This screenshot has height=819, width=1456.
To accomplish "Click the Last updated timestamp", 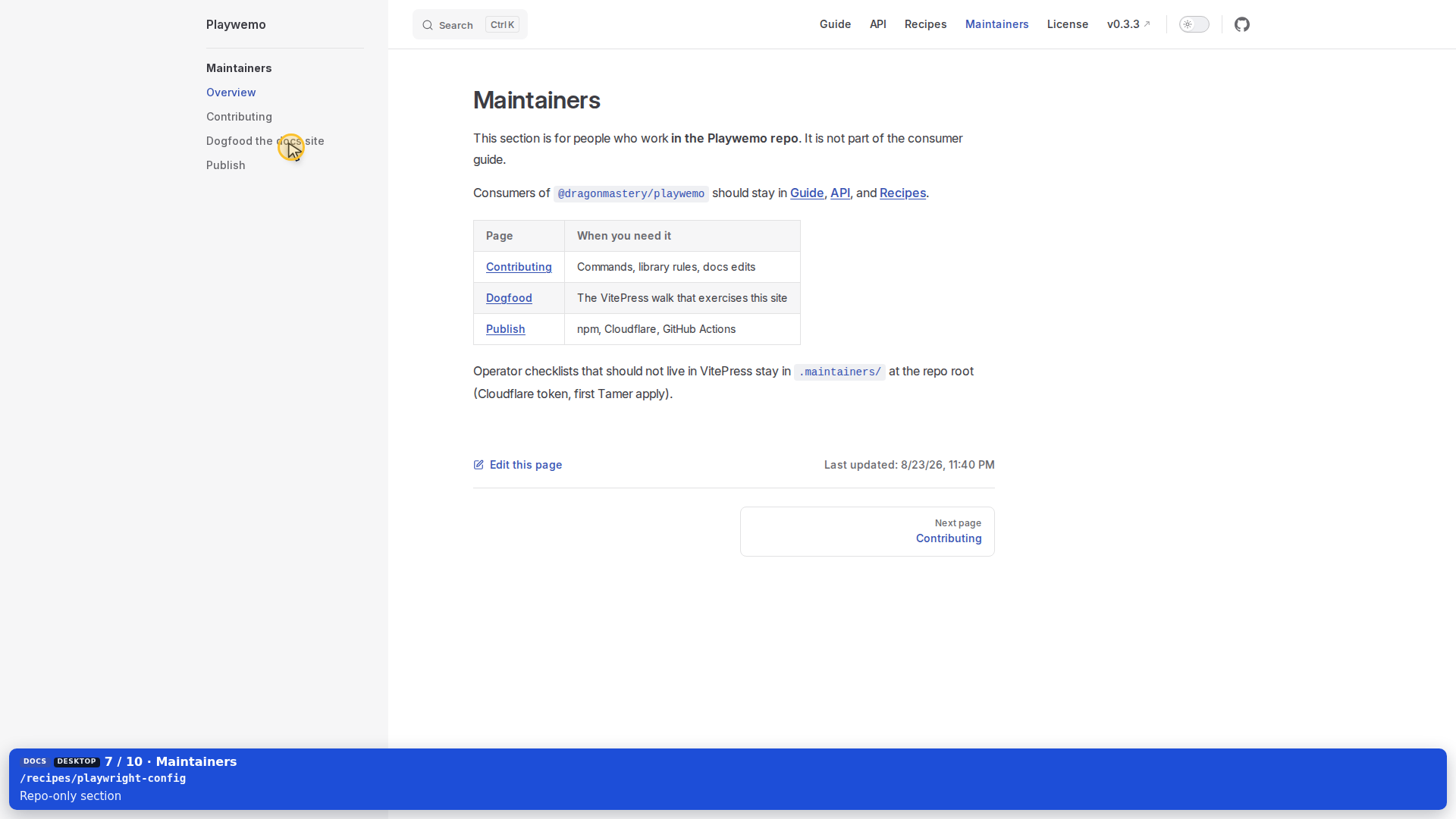I will pos(909,465).
